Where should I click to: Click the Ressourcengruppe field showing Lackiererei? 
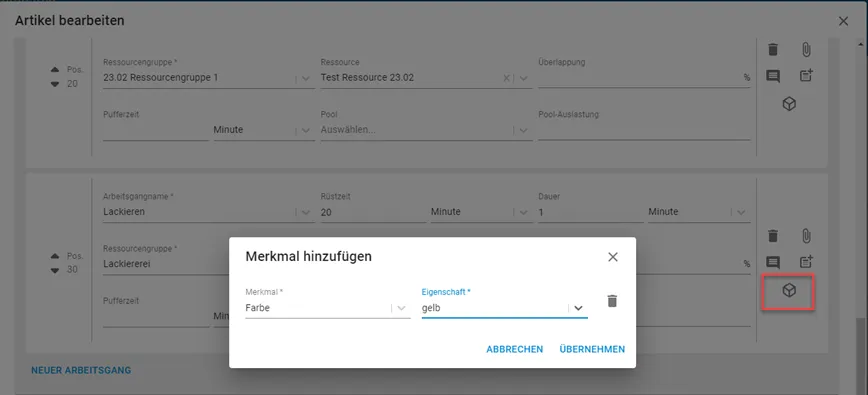(166, 264)
